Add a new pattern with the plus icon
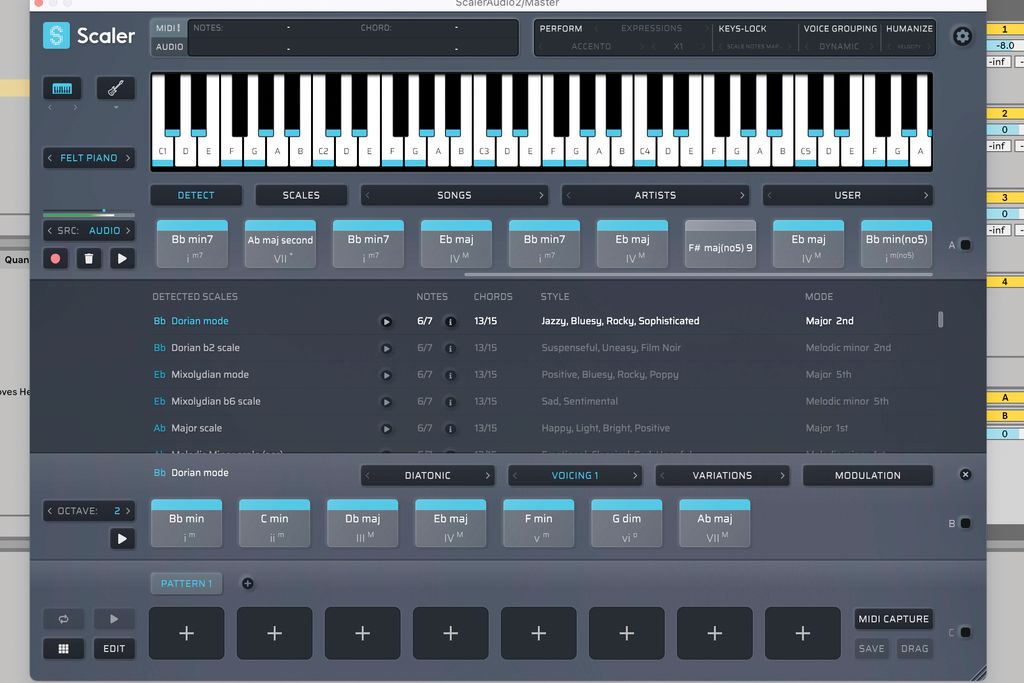This screenshot has height=683, width=1024. coord(247,582)
